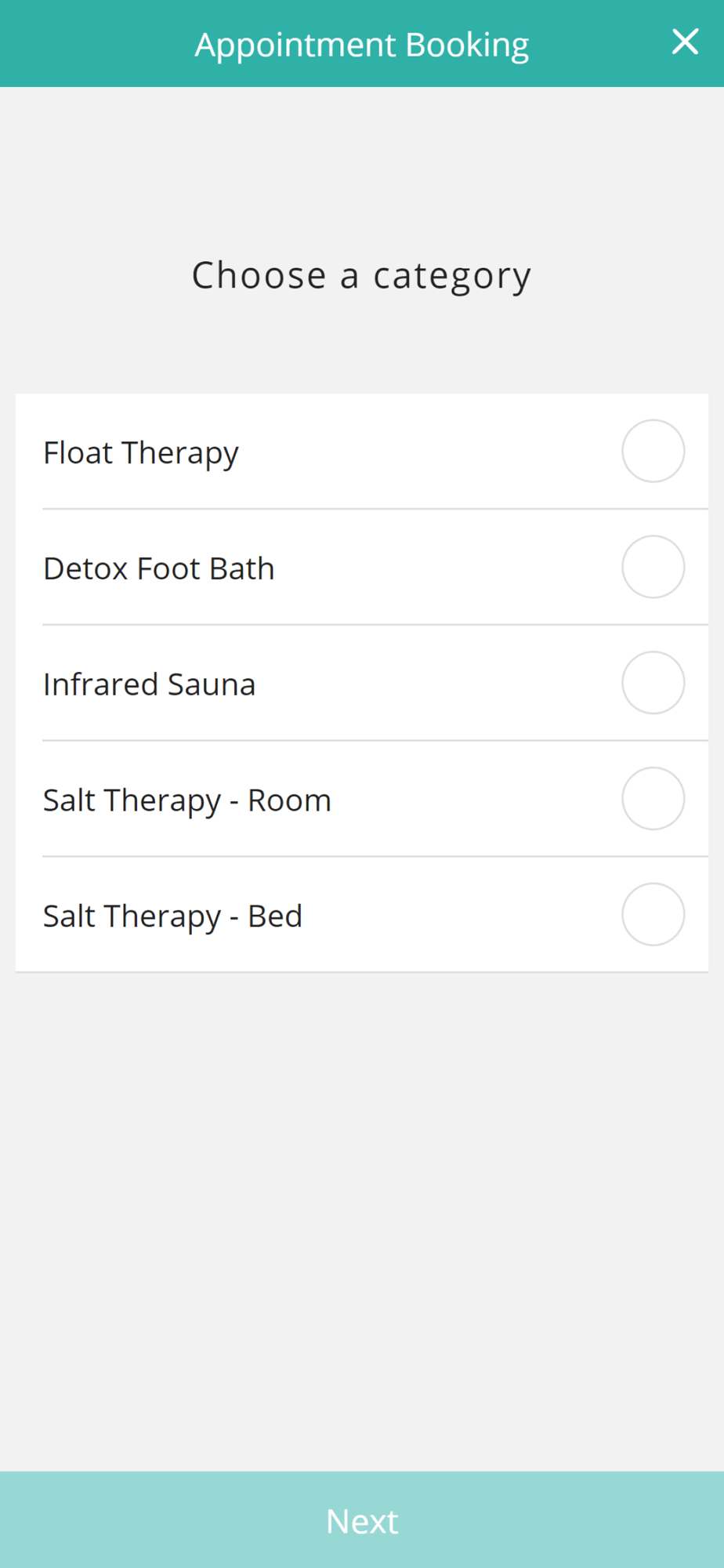Continue with the Next button
724x1568 pixels.
362,1519
